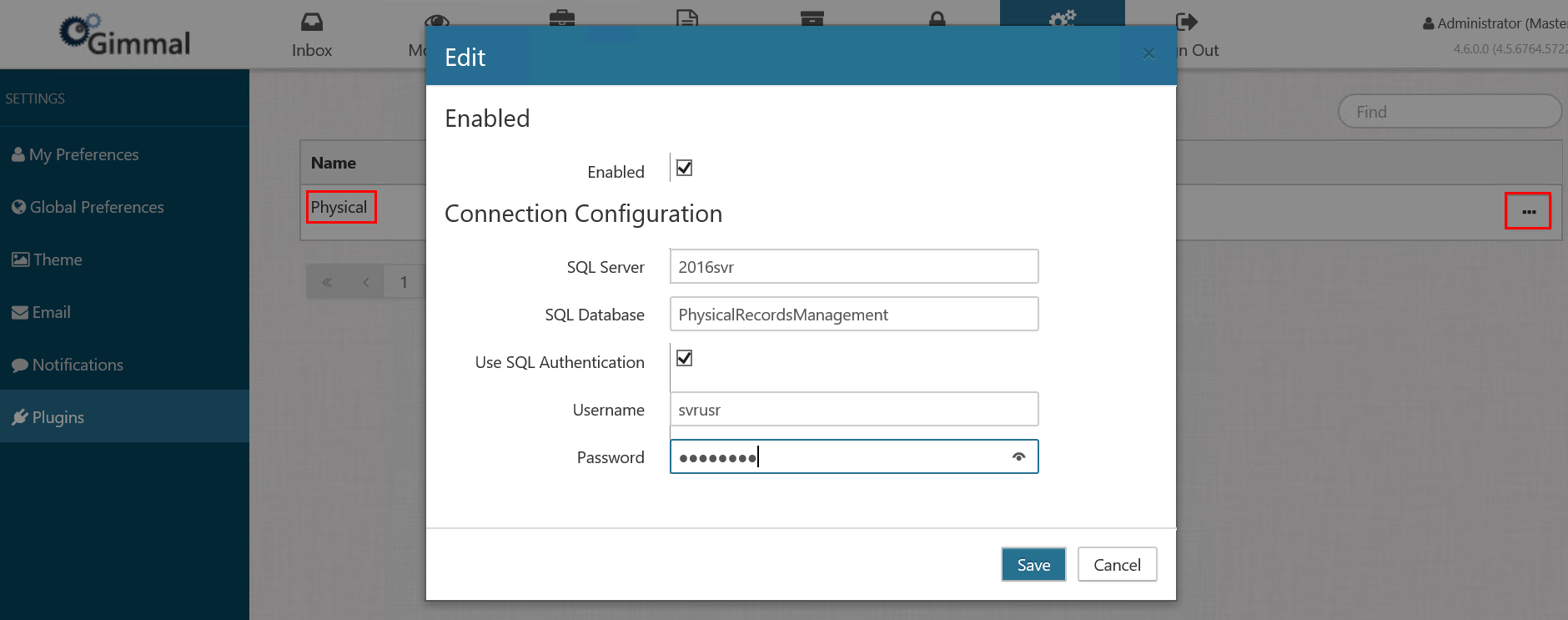
Task: Reveal the password with the eye icon
Action: coord(1018,457)
